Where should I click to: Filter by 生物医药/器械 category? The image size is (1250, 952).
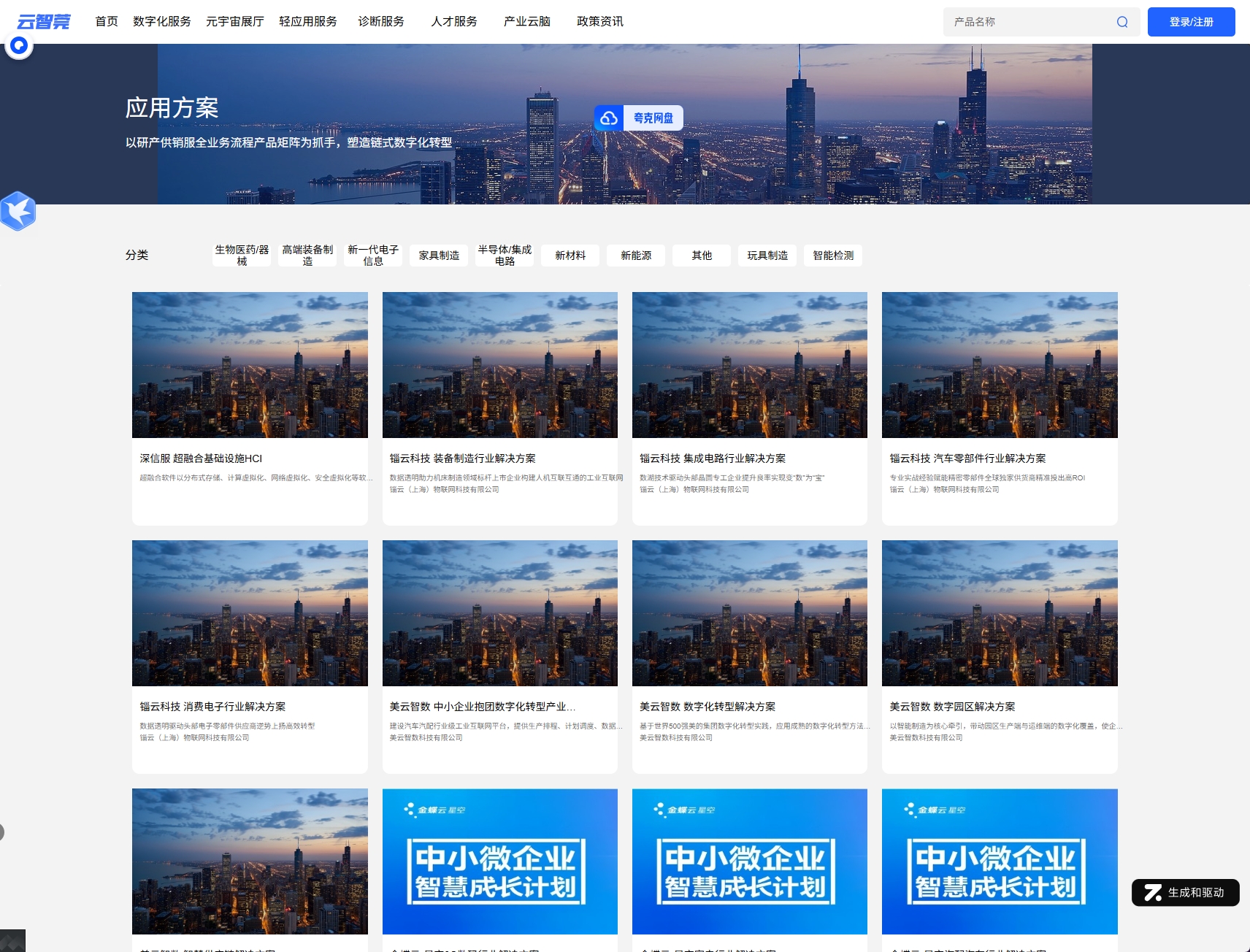[242, 256]
